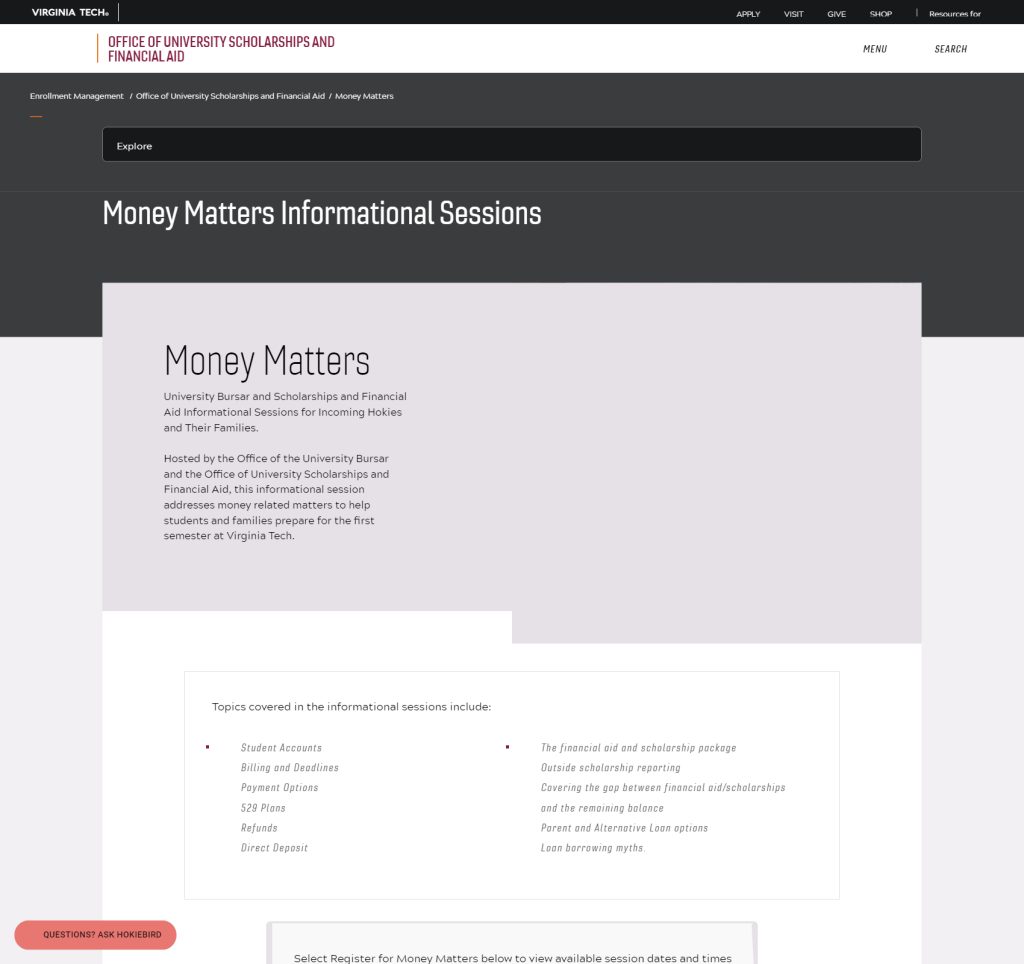Click 'Outside scholarship reporting' topic
Image resolution: width=1024 pixels, height=964 pixels.
pyautogui.click(x=611, y=767)
